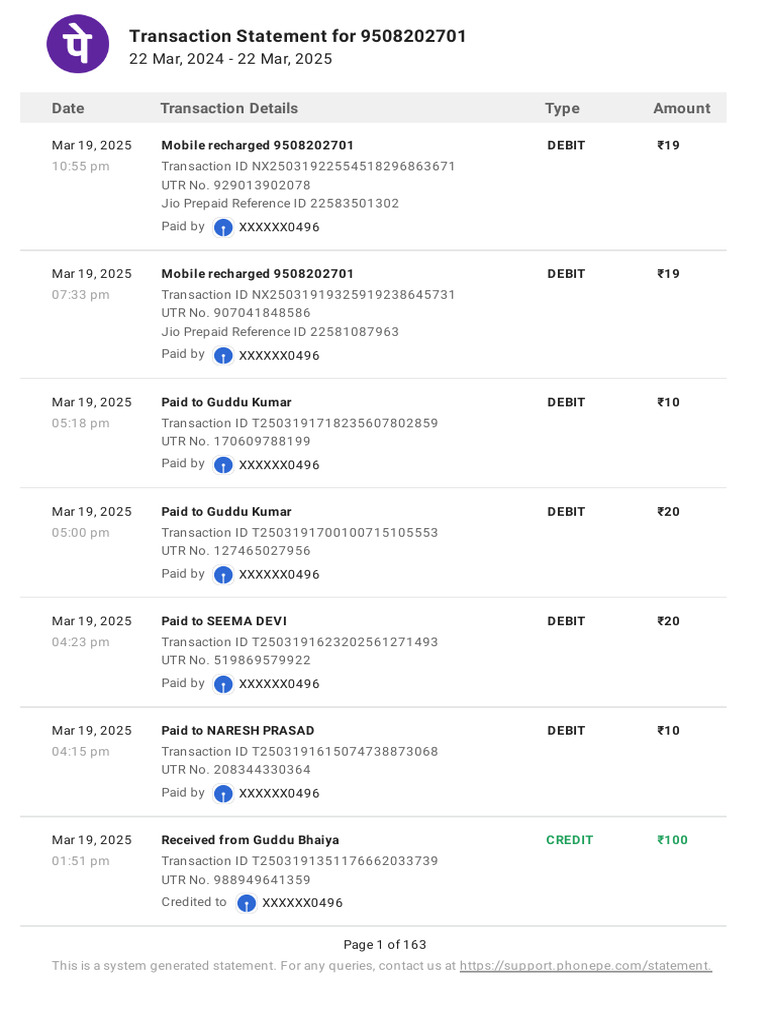768x1024 pixels.
Task: Click bank icon for ₹20 Guddu Kumar payment
Action: [x=223, y=575]
